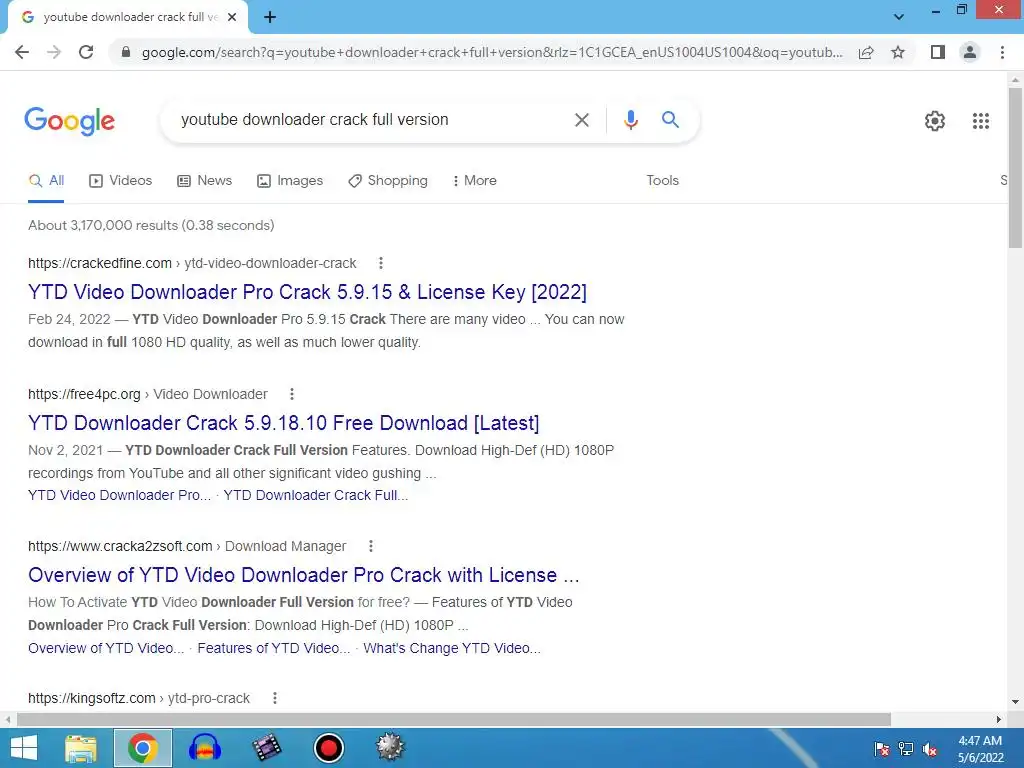
Task: Click sitelink What's Change YTD Video...
Action: (x=452, y=648)
